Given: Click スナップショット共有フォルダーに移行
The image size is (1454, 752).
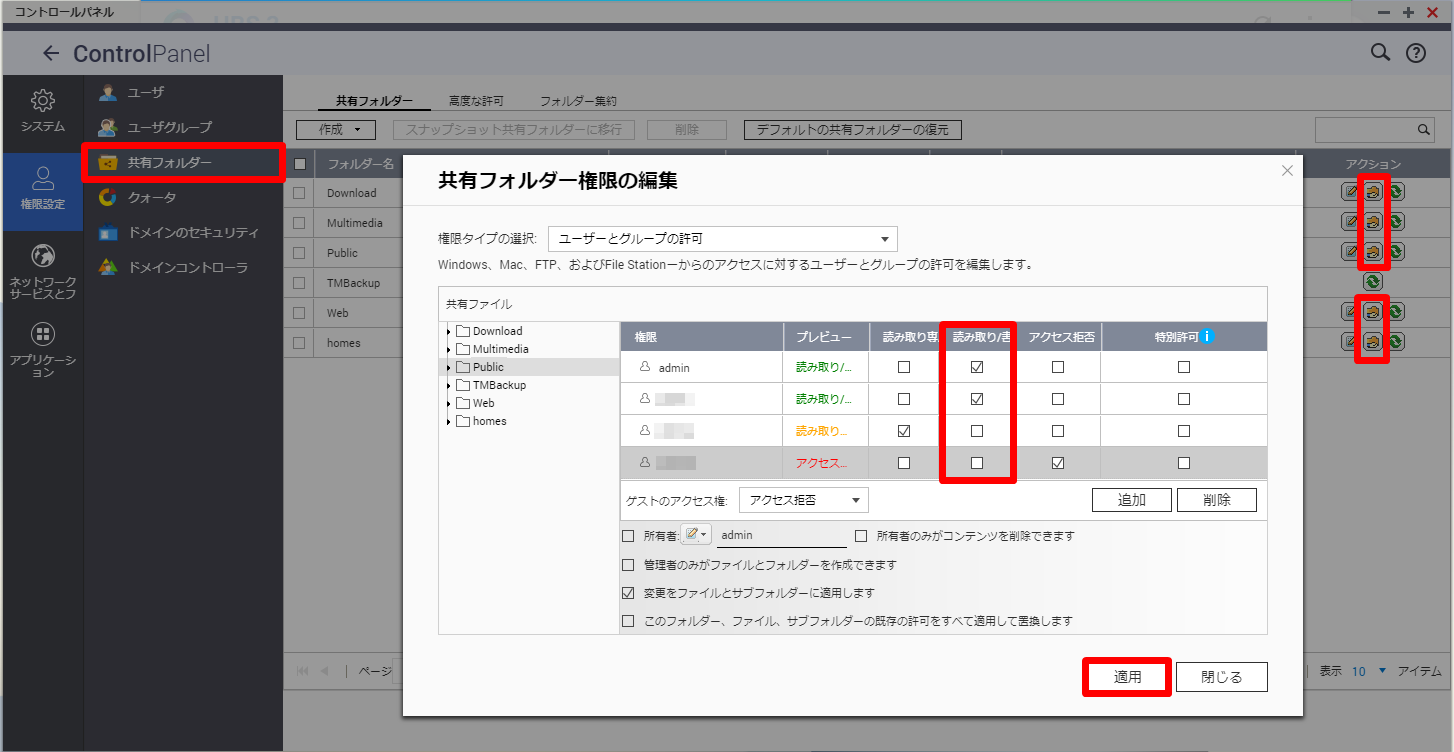Looking at the screenshot, I should [514, 130].
